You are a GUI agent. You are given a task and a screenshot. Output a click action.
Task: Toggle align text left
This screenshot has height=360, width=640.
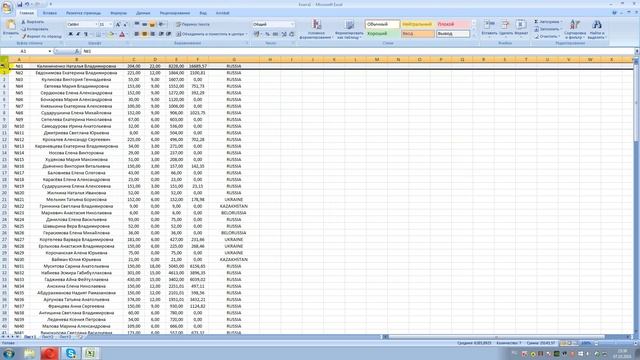click(137, 34)
